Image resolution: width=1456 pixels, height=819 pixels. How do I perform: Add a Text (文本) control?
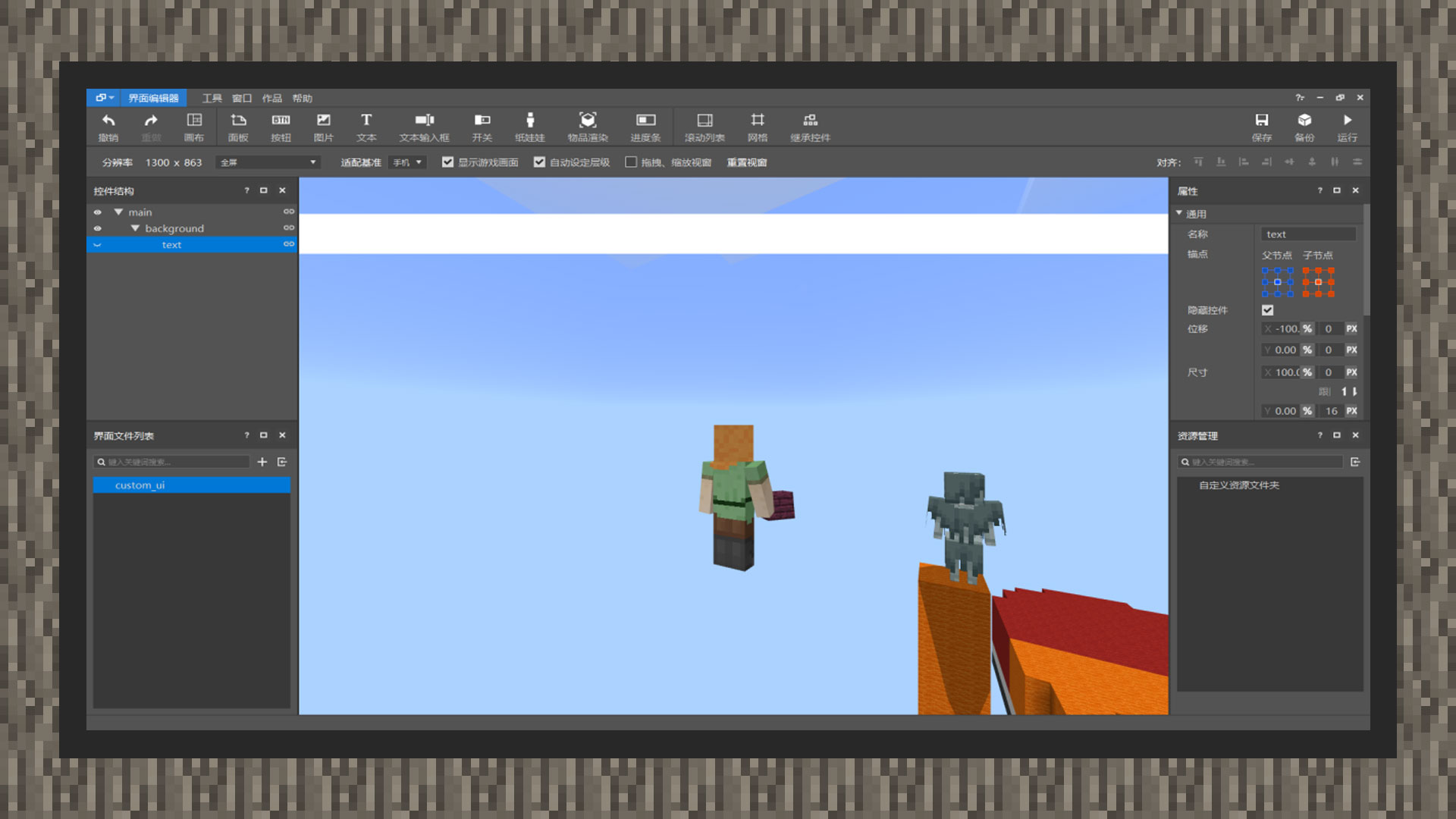click(x=366, y=127)
